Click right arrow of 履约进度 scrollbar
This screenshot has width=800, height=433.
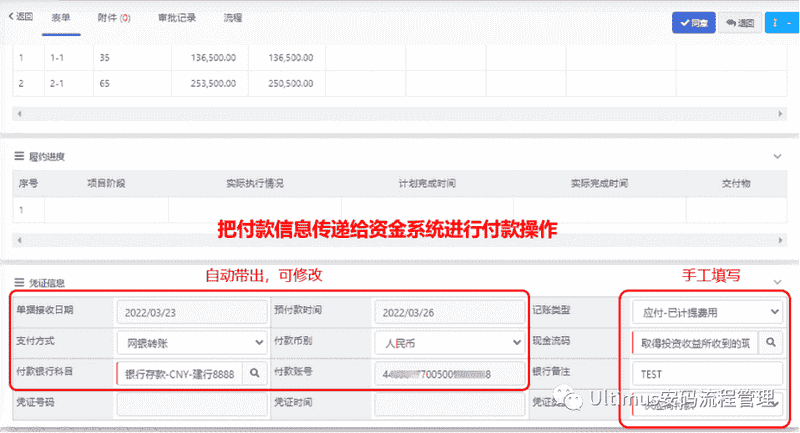pyautogui.click(x=780, y=240)
